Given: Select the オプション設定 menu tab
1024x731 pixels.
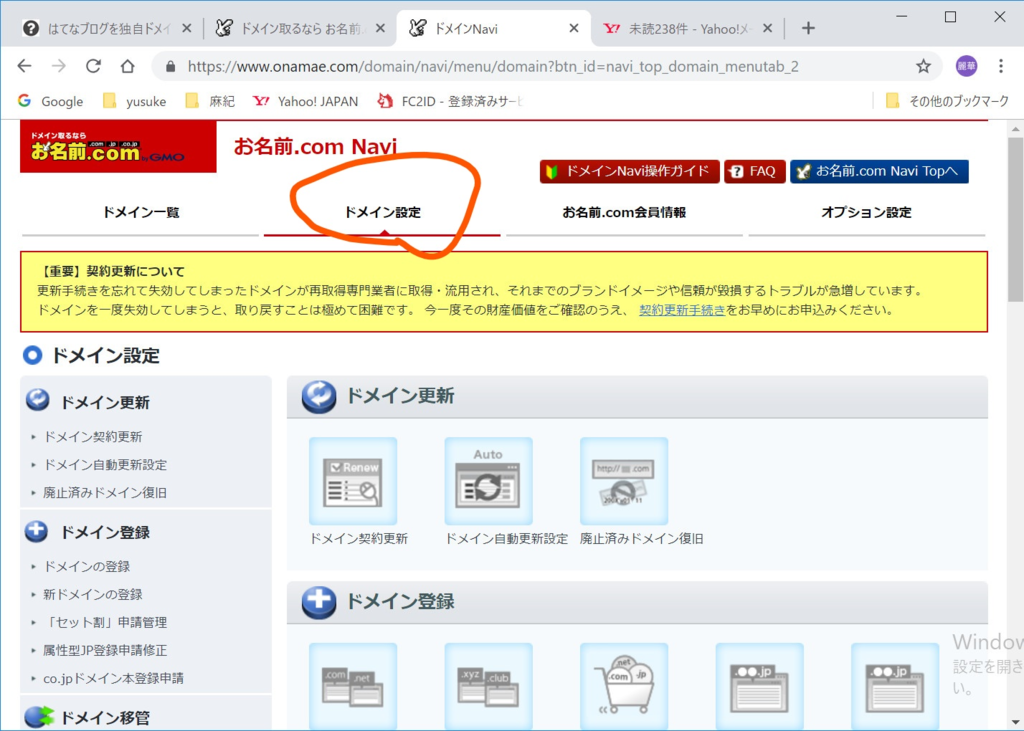Looking at the screenshot, I should coord(866,212).
